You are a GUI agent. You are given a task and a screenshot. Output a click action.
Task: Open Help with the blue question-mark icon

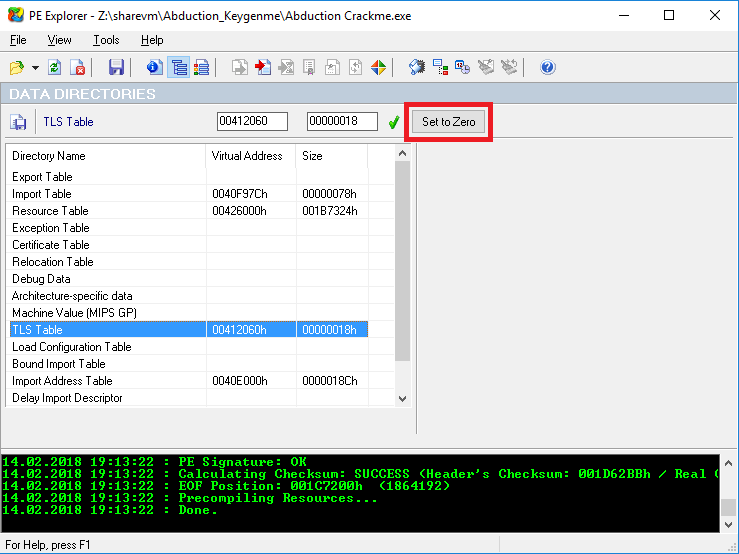click(548, 67)
